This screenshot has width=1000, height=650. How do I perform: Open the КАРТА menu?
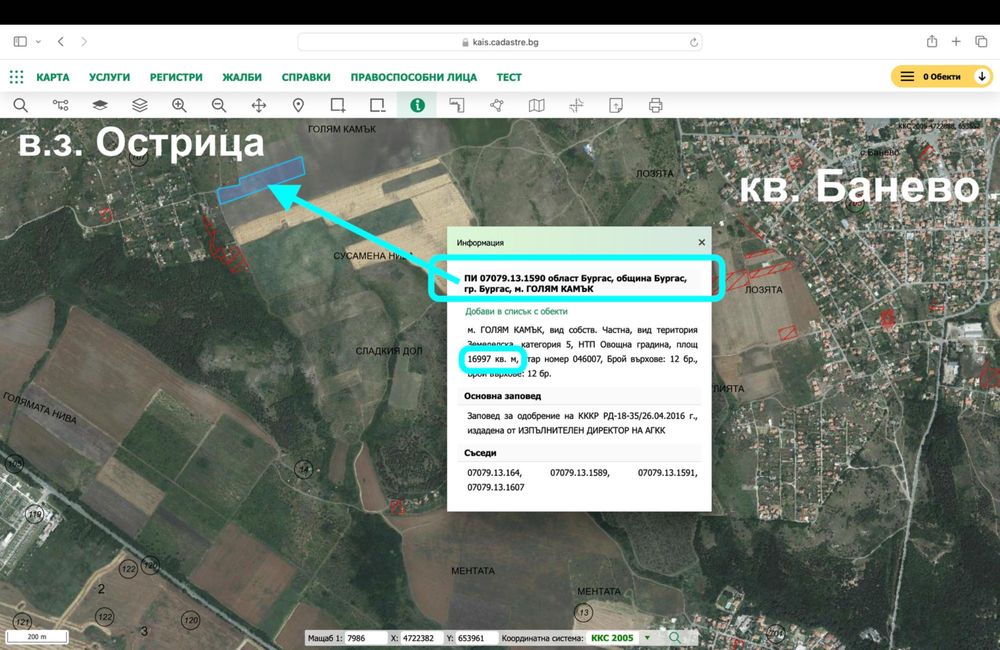click(52, 77)
